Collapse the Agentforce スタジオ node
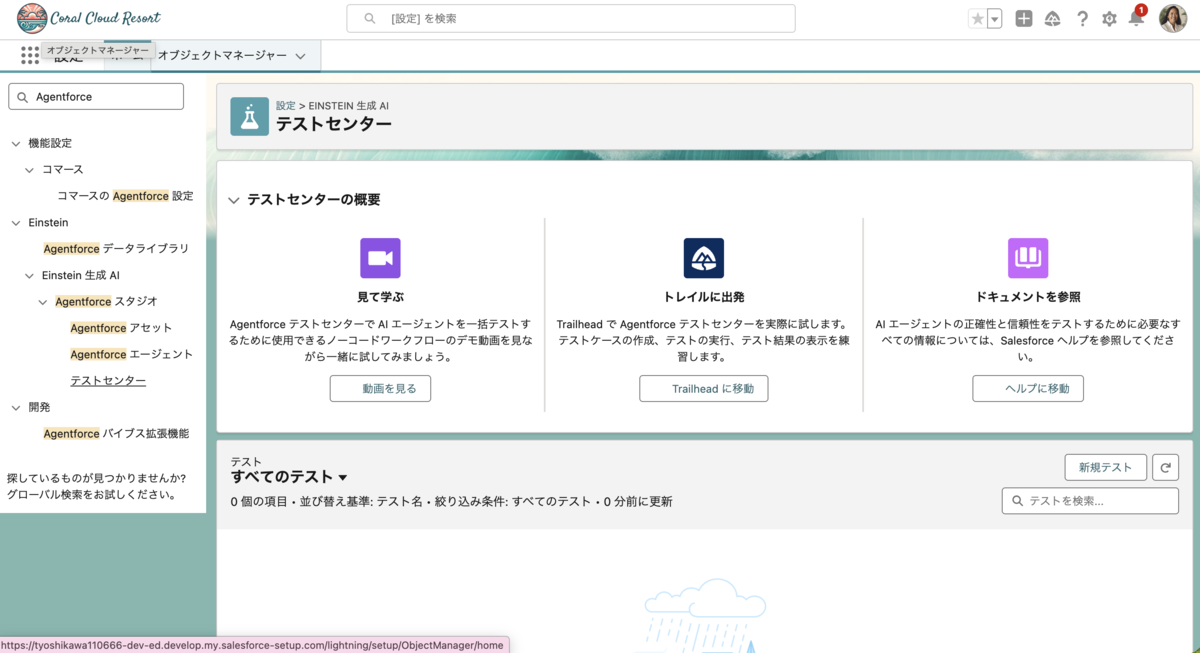1200x653 pixels. coord(43,302)
